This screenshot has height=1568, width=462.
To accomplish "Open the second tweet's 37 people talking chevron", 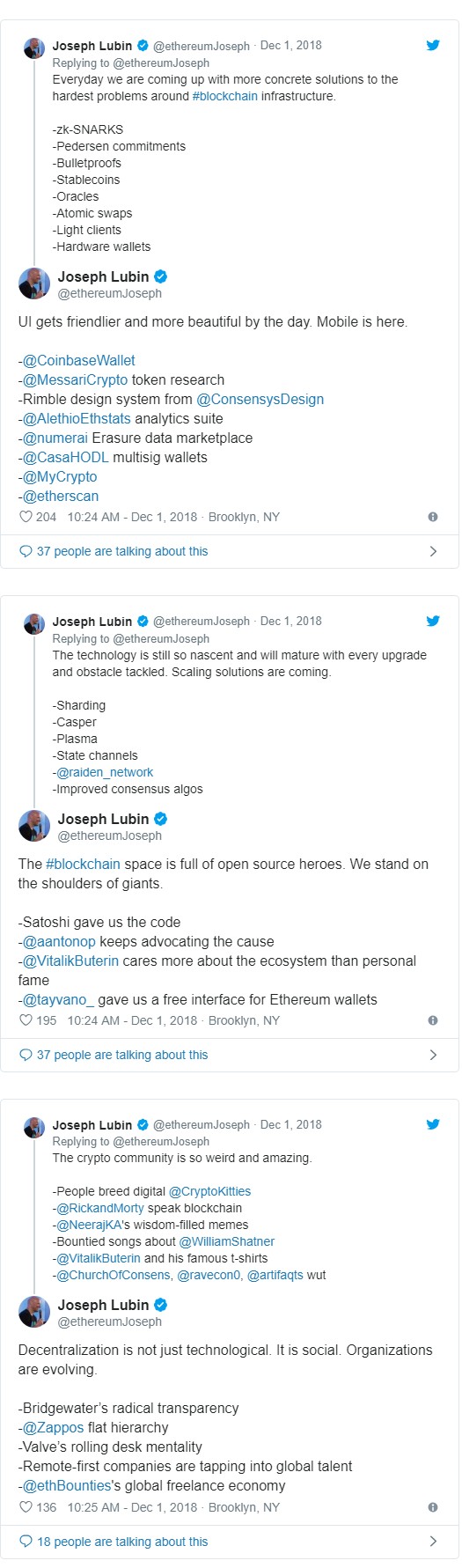I will [433, 1055].
